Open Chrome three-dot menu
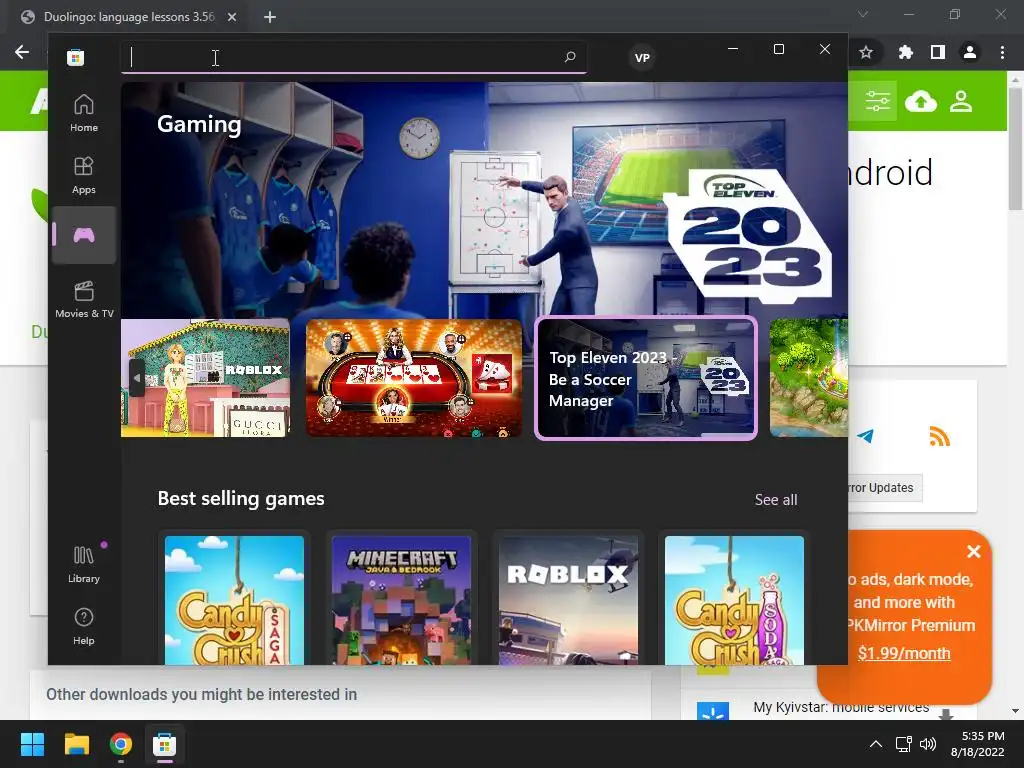This screenshot has width=1024, height=768. (x=1002, y=52)
